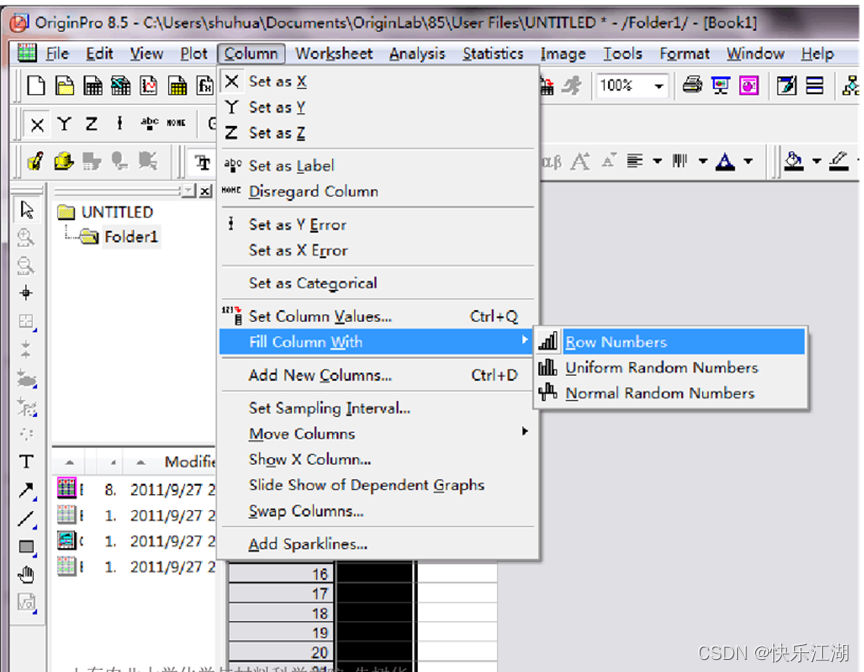This screenshot has height=672, width=864.
Task: Expand the Move Columns submenu
Action: [x=375, y=433]
